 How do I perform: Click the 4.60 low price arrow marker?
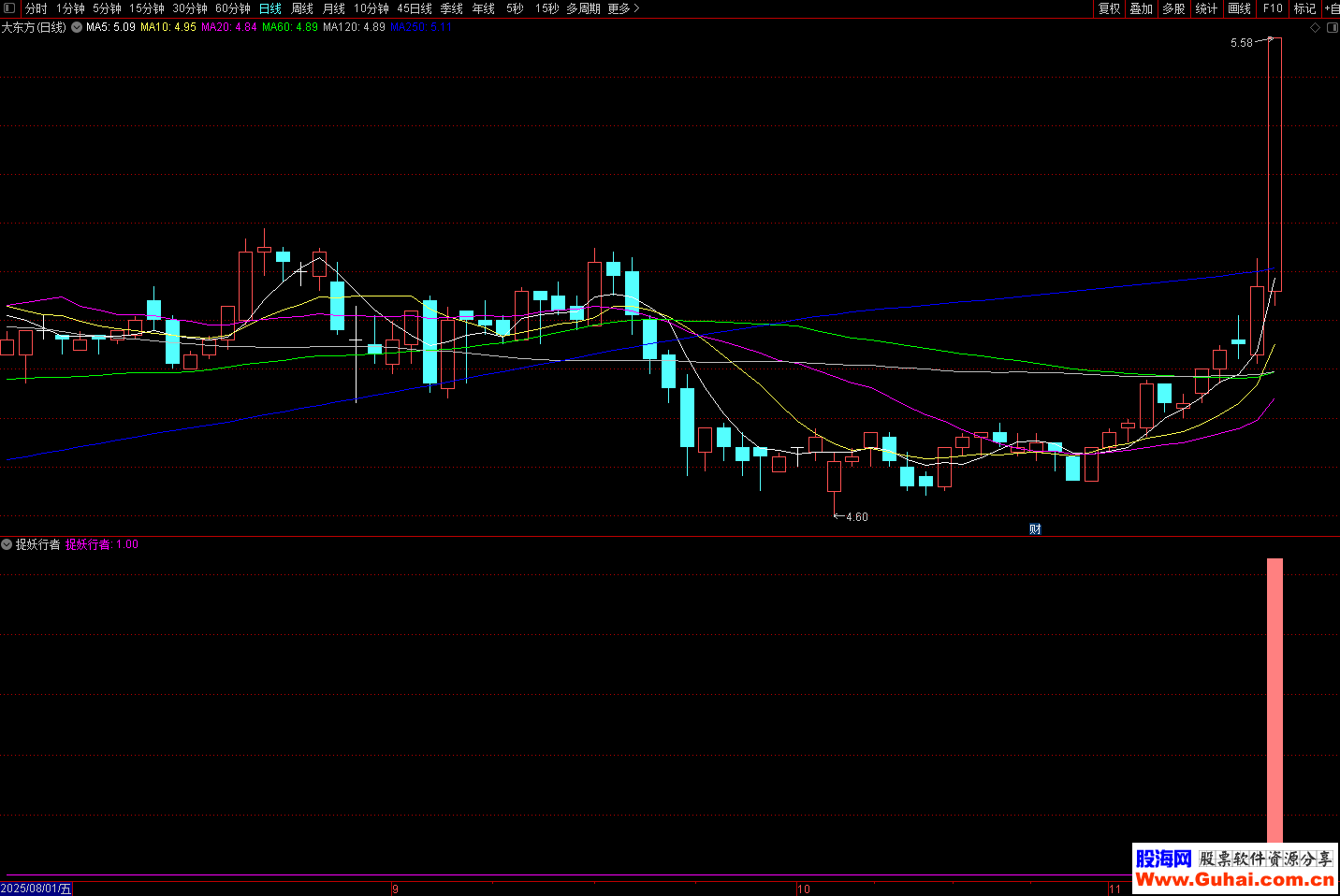point(852,516)
